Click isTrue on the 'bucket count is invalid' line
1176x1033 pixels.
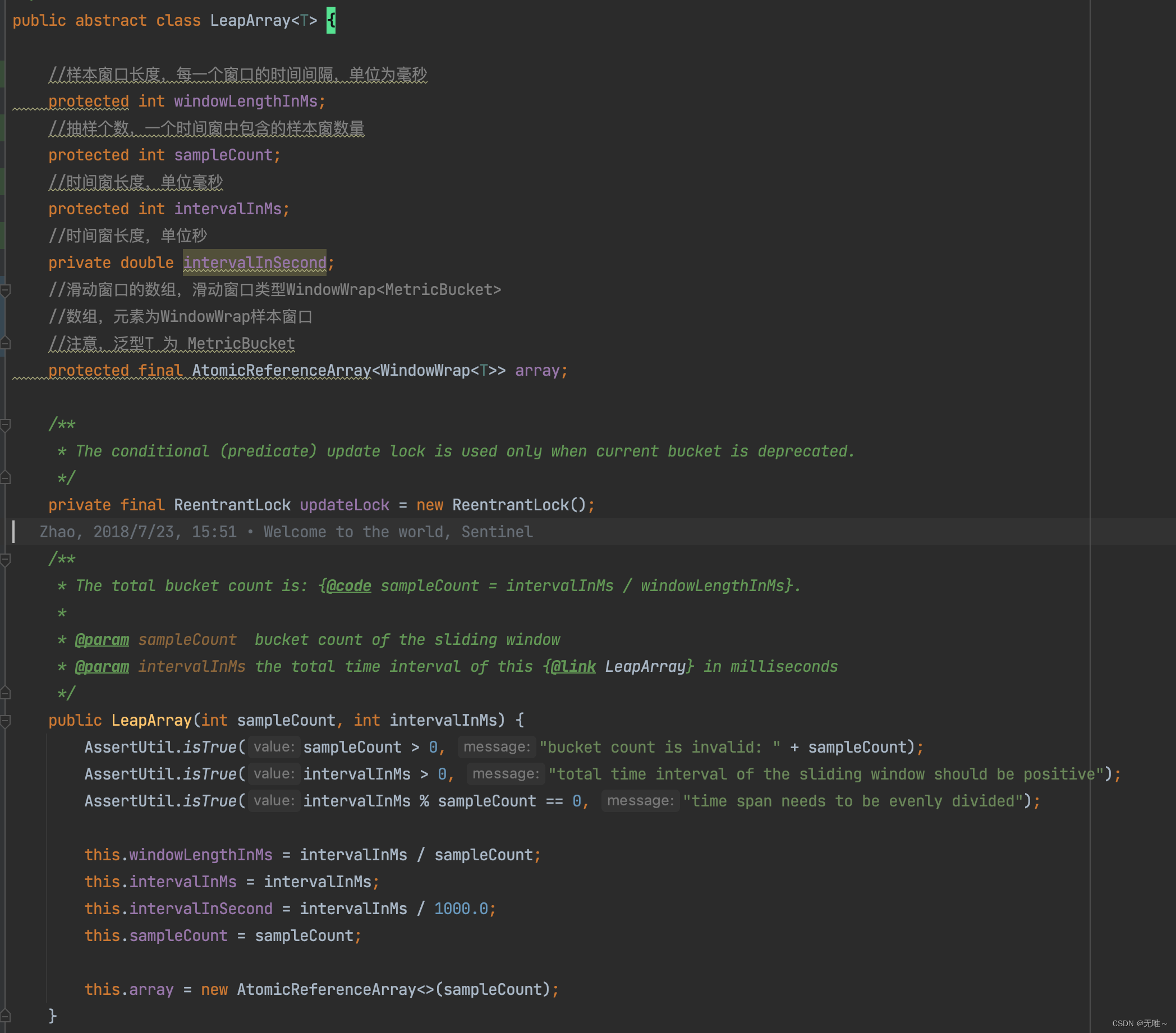(x=210, y=747)
